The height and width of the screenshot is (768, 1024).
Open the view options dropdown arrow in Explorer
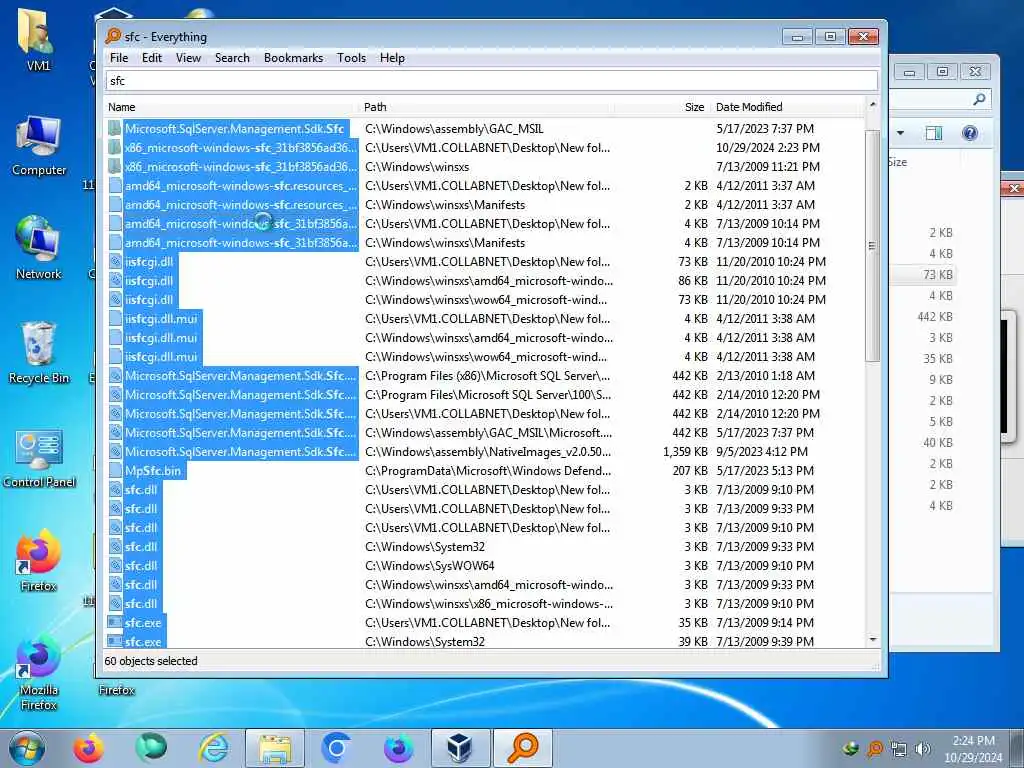901,133
